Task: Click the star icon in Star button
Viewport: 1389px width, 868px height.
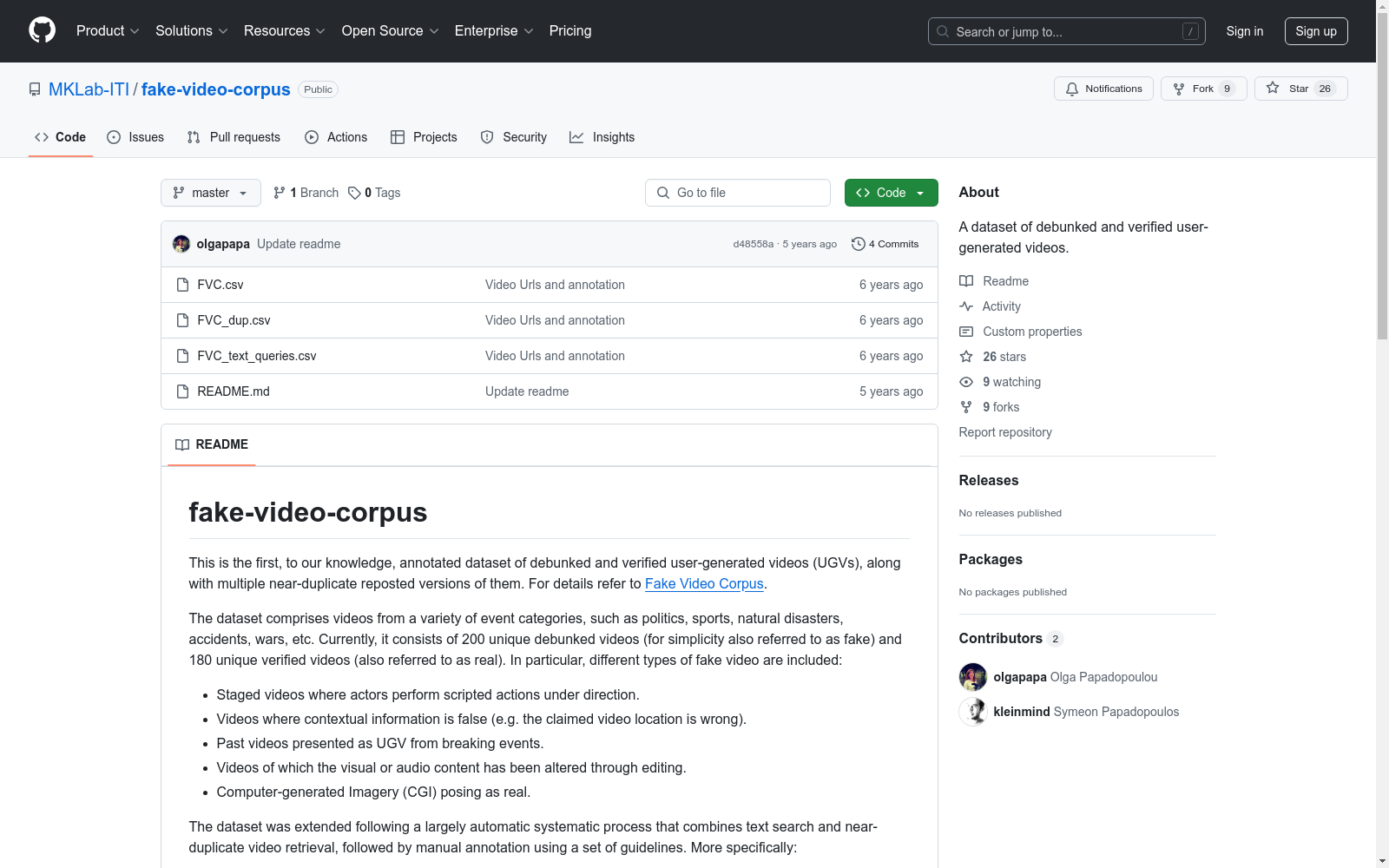Action: pos(1273,88)
